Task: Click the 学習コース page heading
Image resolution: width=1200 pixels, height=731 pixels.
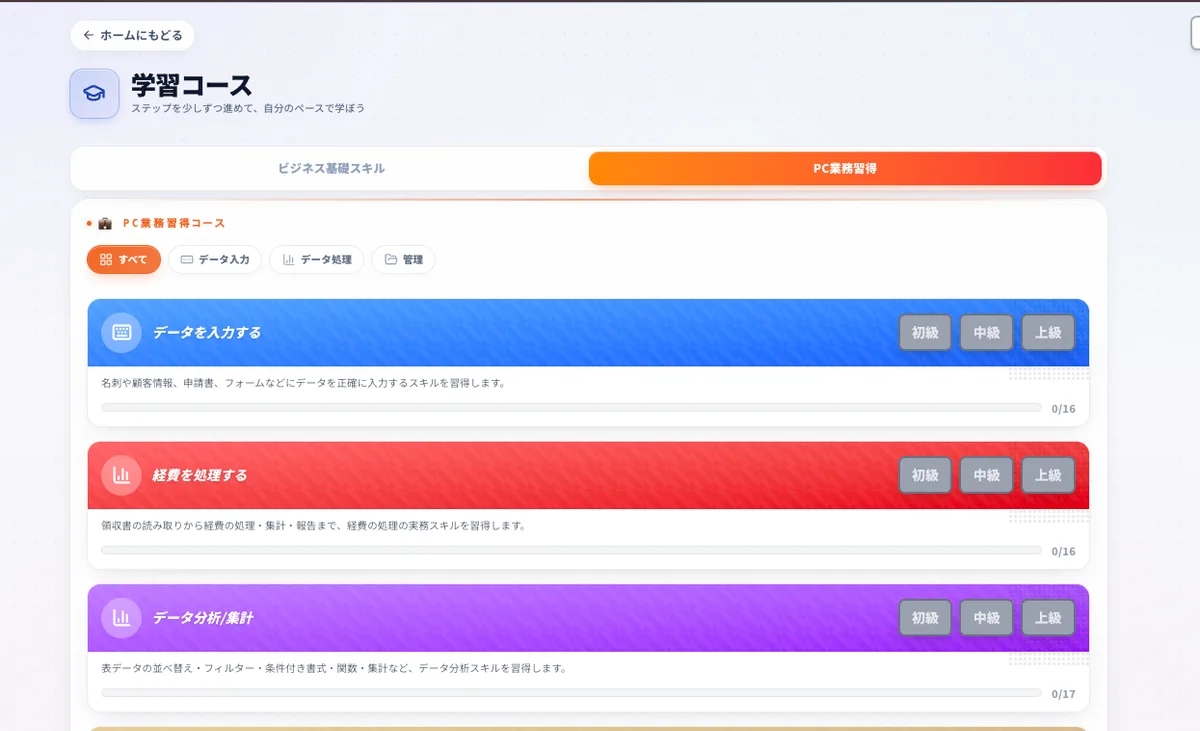Action: pos(192,85)
